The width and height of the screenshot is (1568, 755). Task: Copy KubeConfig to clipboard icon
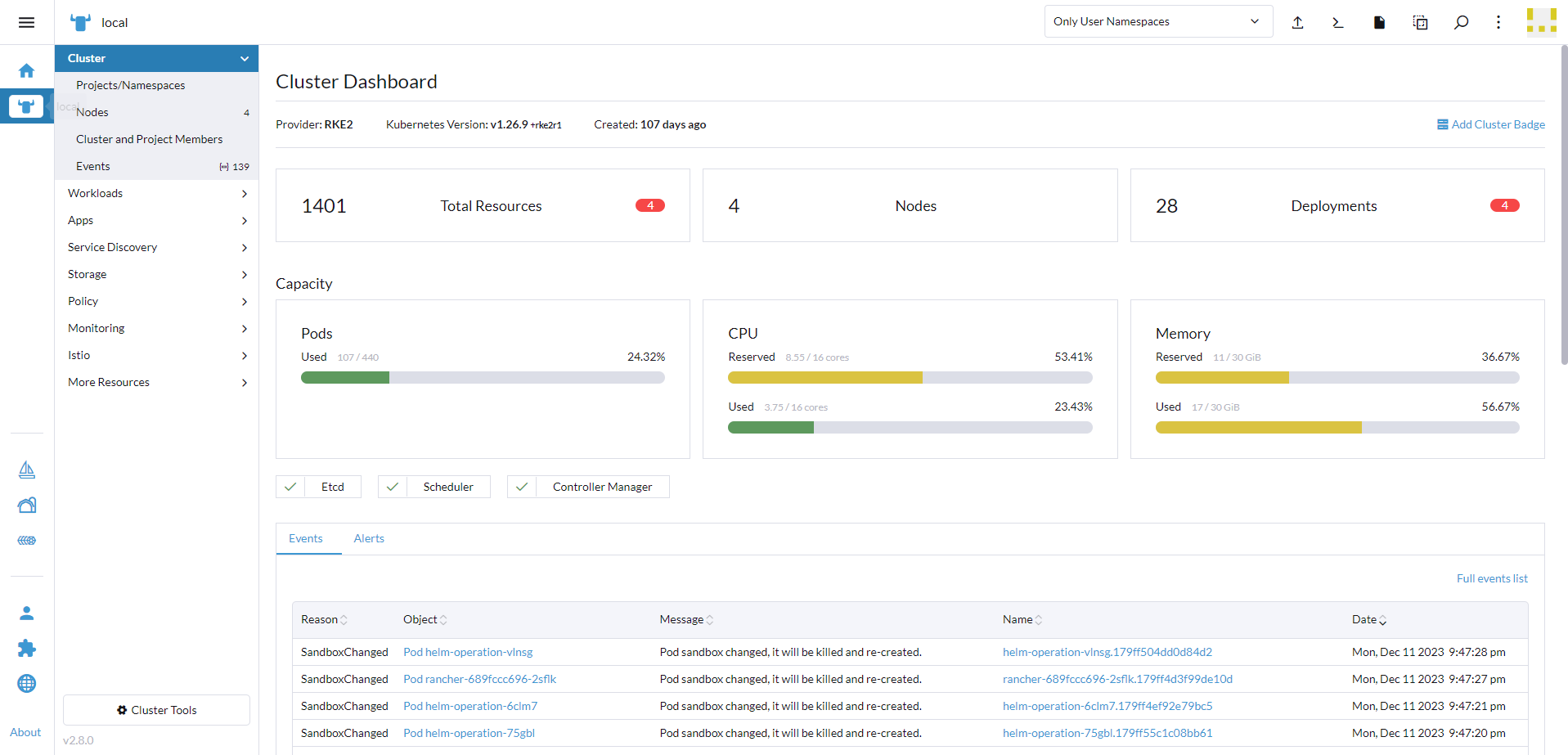[x=1420, y=22]
